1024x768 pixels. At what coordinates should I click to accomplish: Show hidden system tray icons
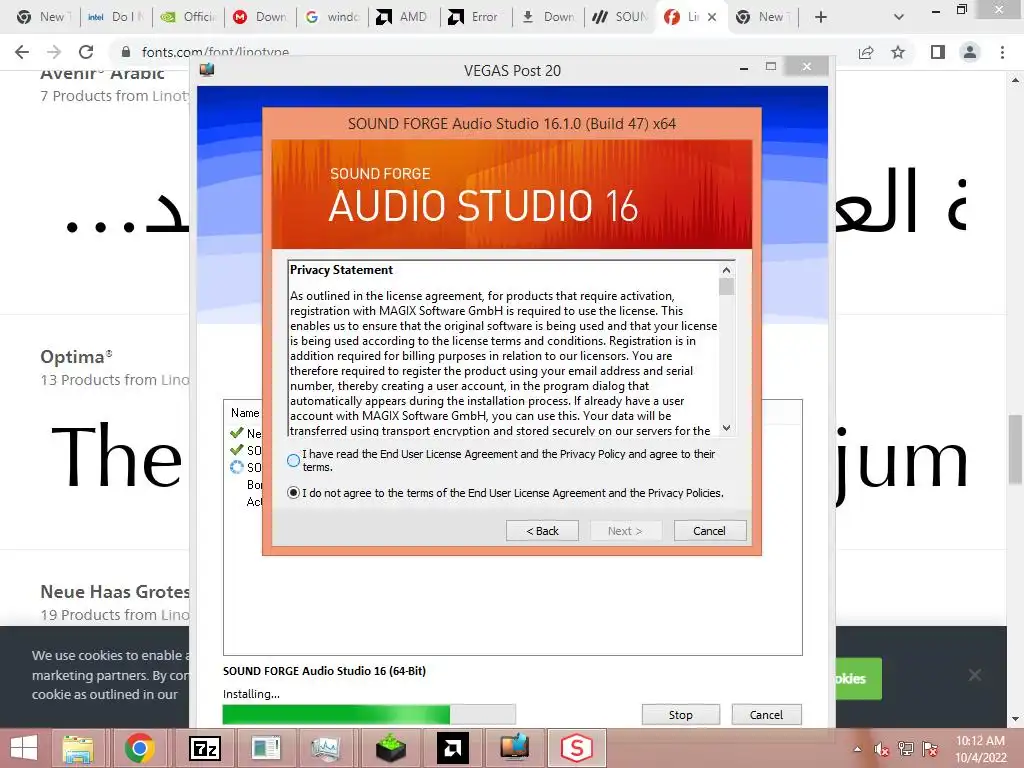point(857,749)
